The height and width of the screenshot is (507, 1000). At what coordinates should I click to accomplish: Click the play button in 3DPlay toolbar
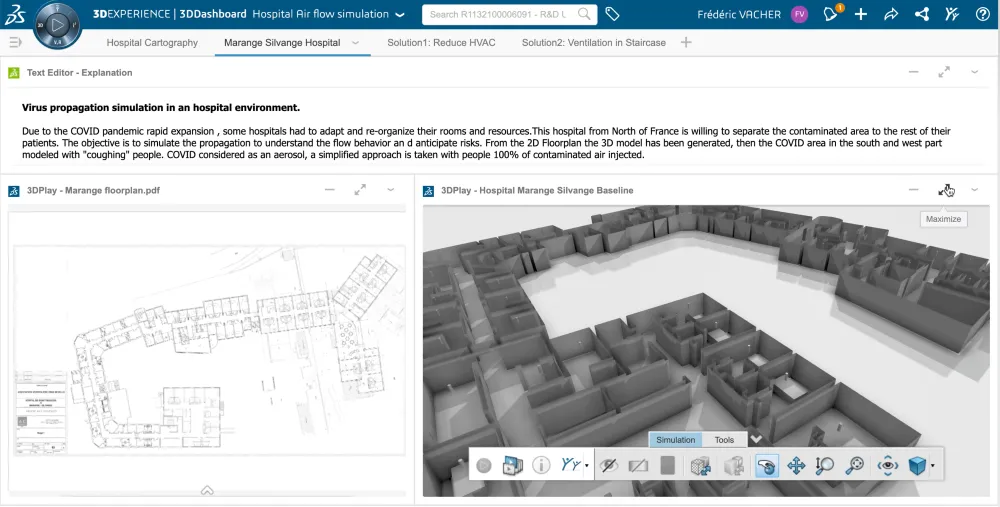coord(484,466)
